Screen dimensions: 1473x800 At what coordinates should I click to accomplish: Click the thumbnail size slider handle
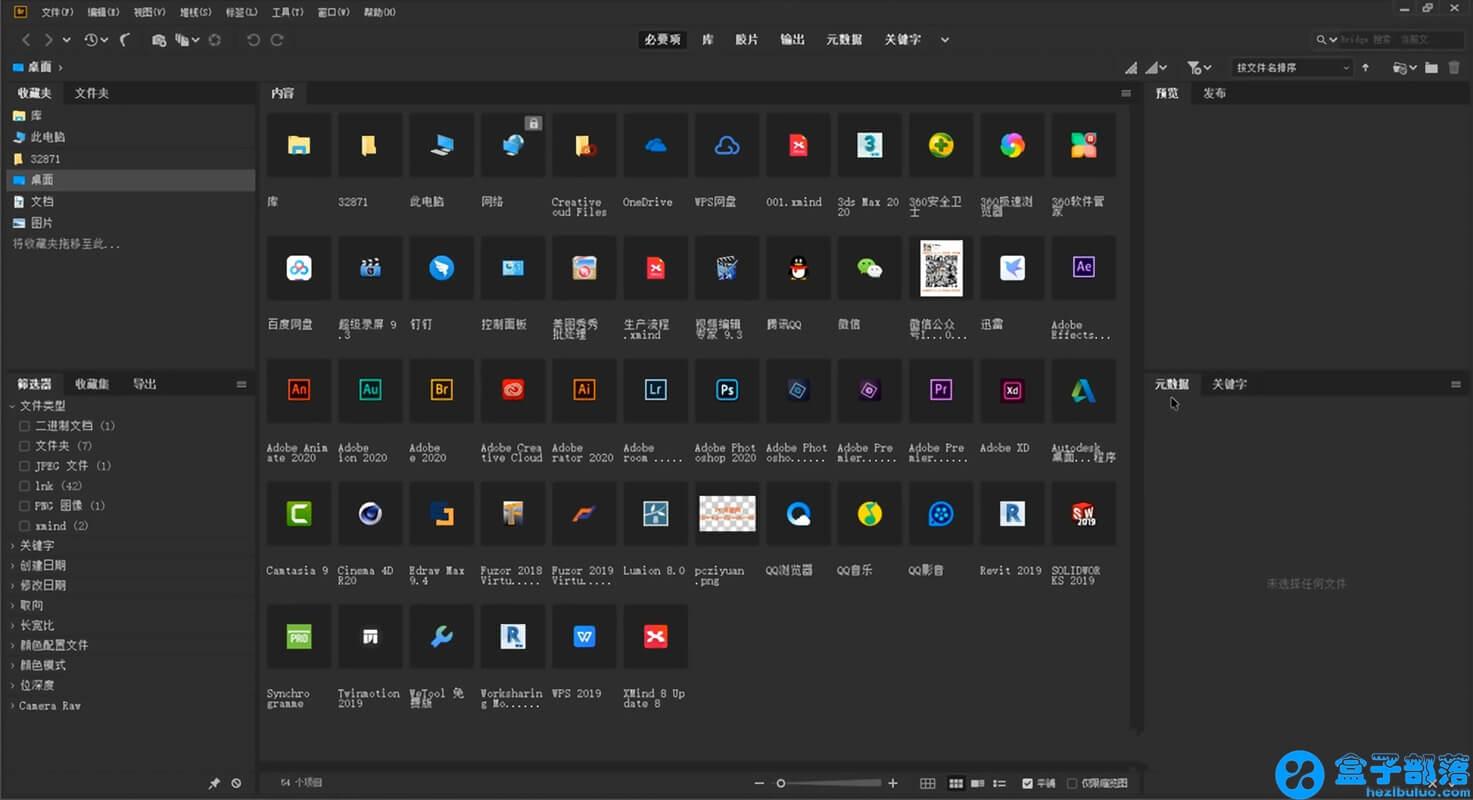click(781, 783)
